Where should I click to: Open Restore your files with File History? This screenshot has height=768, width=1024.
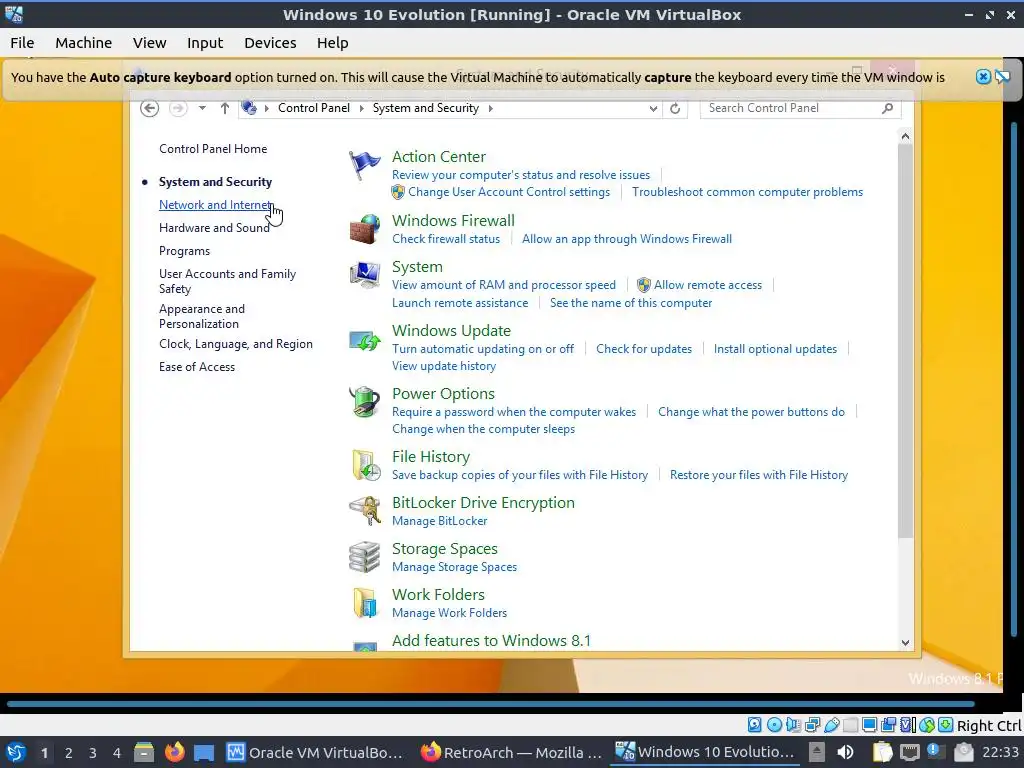(759, 475)
